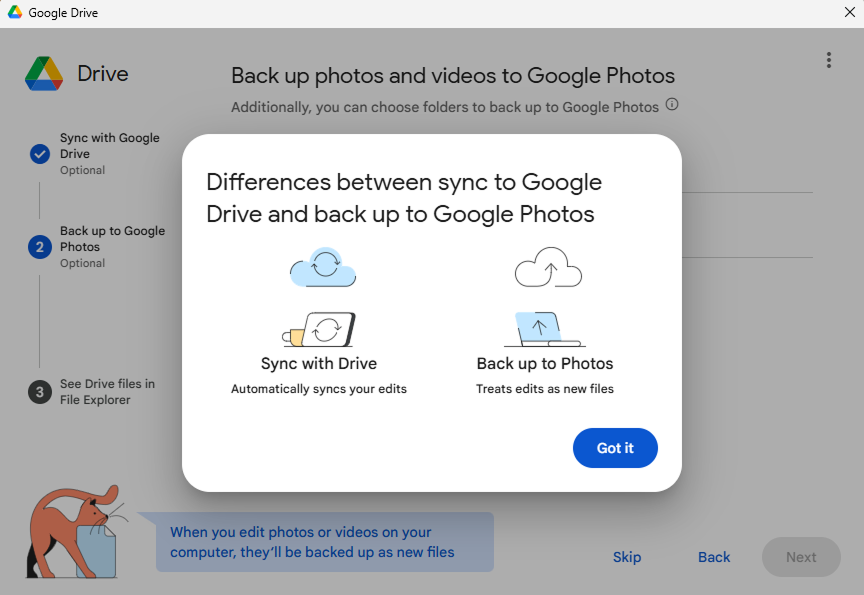Select the step 1 checkmark icon
Screen dimensions: 864x595
click(x=40, y=154)
